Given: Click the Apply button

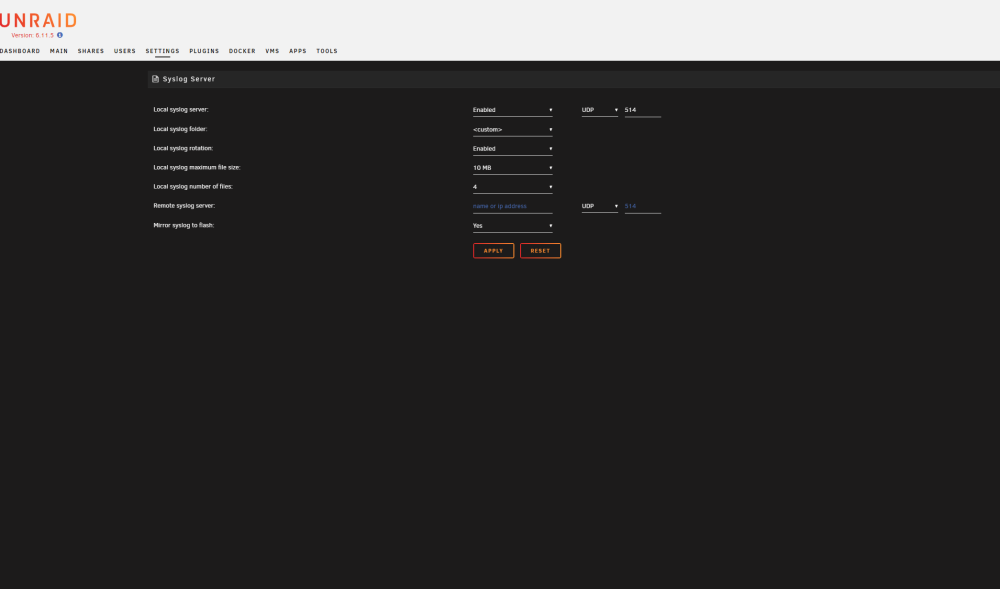Looking at the screenshot, I should click(x=494, y=251).
